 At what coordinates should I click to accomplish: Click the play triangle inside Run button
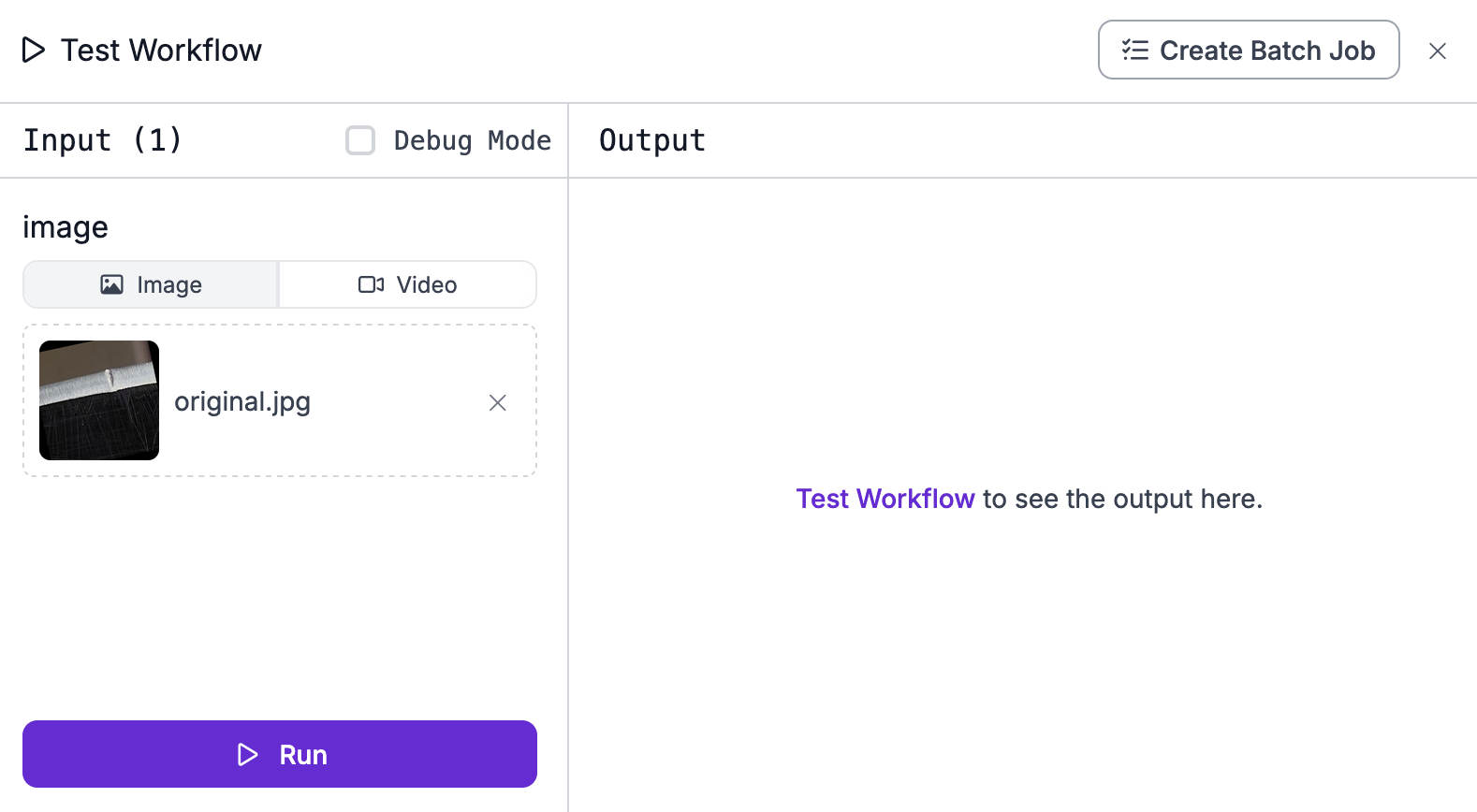point(247,755)
